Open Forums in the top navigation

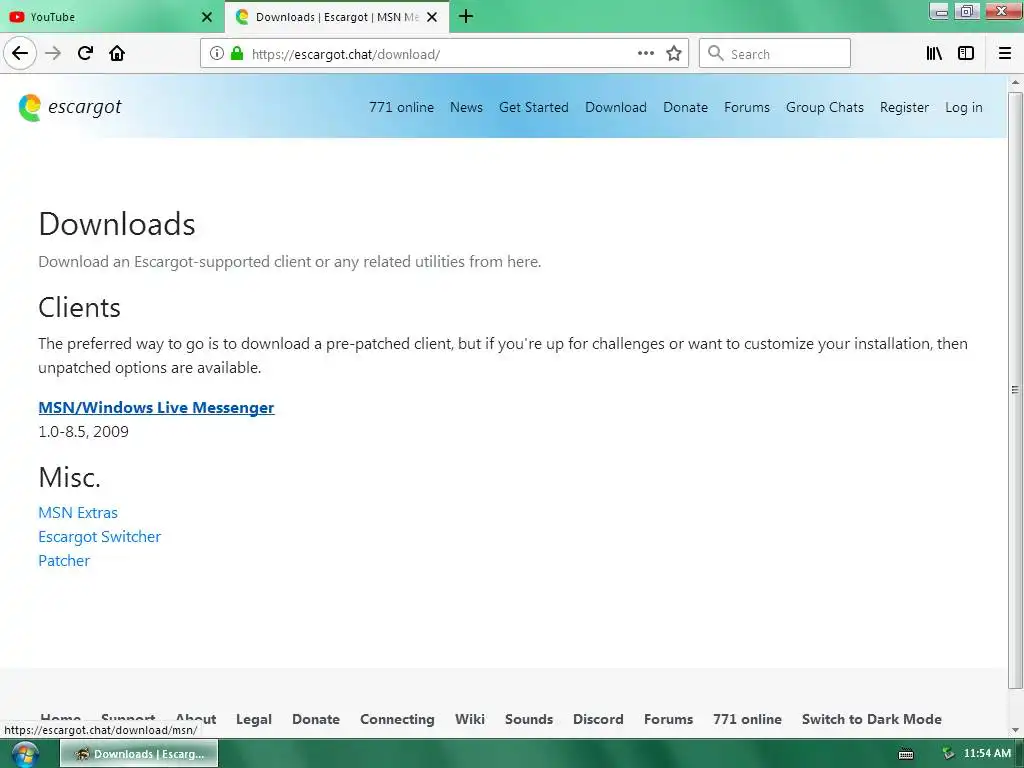[x=746, y=107]
